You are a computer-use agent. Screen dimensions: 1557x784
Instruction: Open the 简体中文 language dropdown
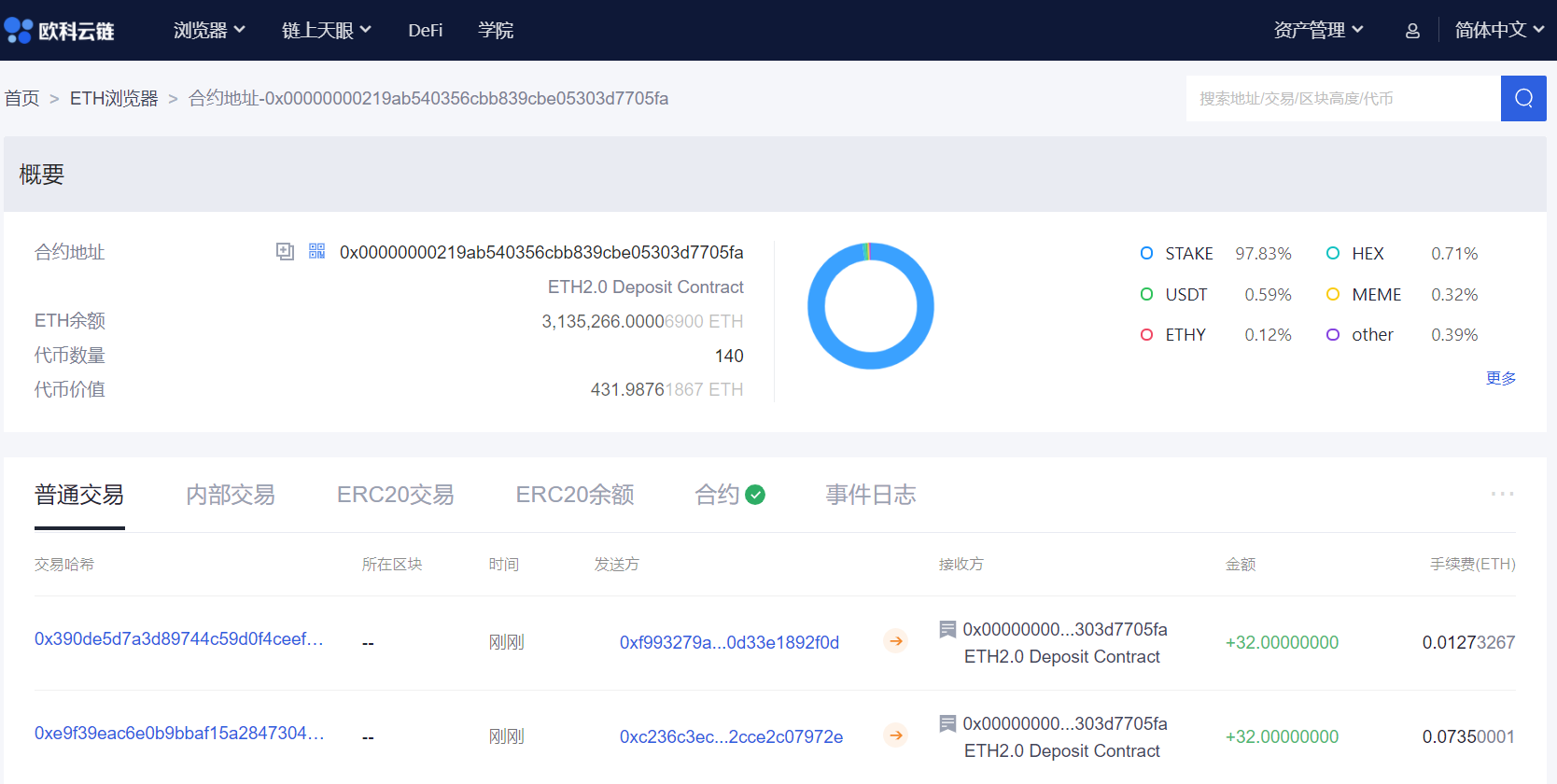click(x=1499, y=31)
